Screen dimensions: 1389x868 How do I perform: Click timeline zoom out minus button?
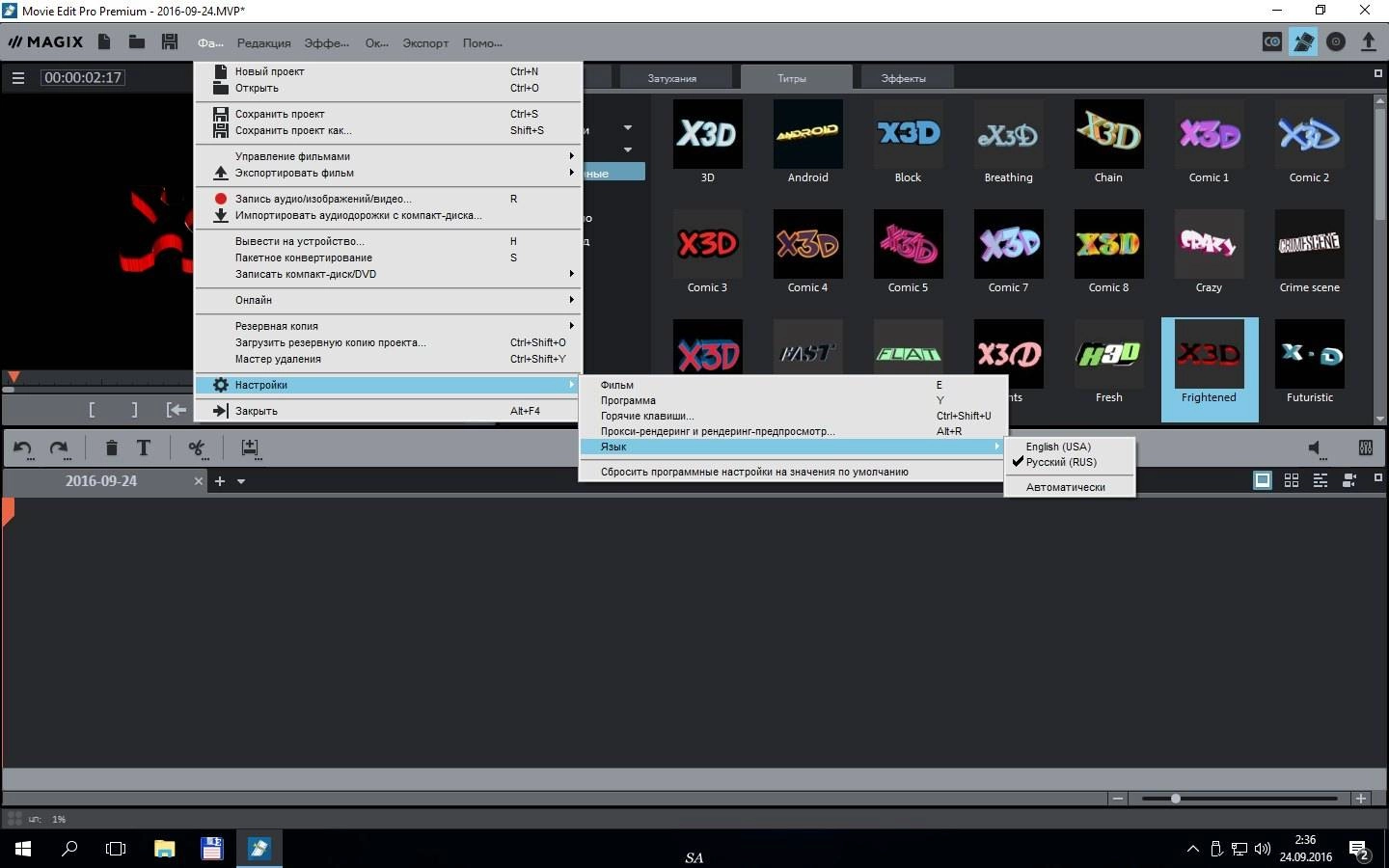click(1118, 799)
